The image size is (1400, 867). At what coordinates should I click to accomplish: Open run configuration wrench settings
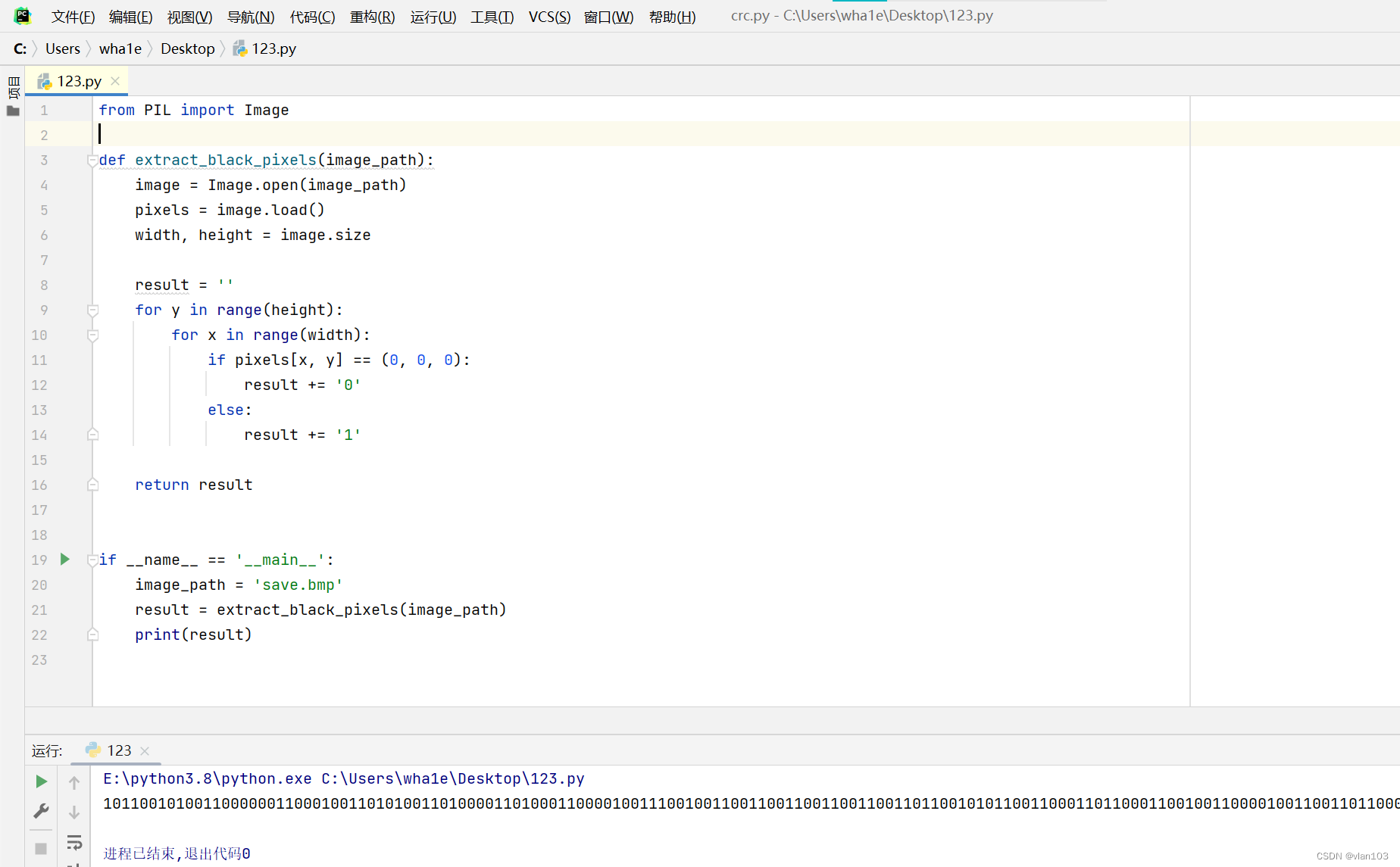pyautogui.click(x=42, y=811)
